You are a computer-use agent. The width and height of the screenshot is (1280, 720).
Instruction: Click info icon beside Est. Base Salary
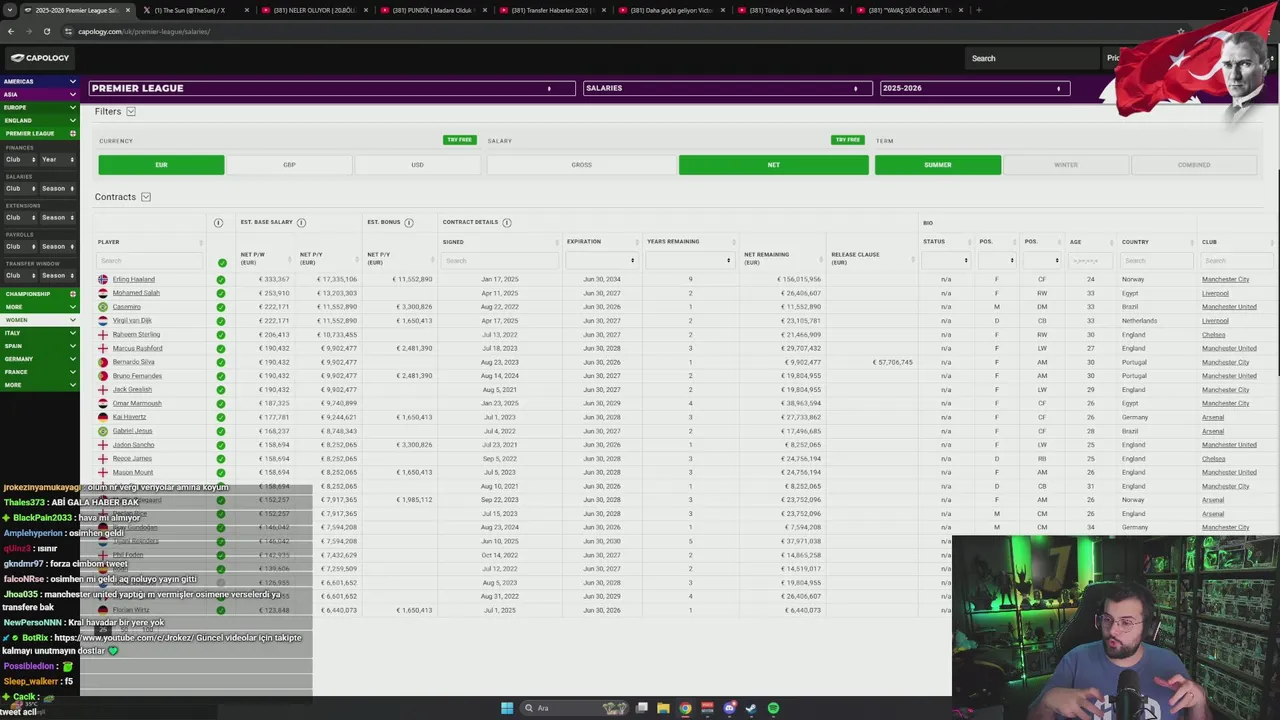301,222
